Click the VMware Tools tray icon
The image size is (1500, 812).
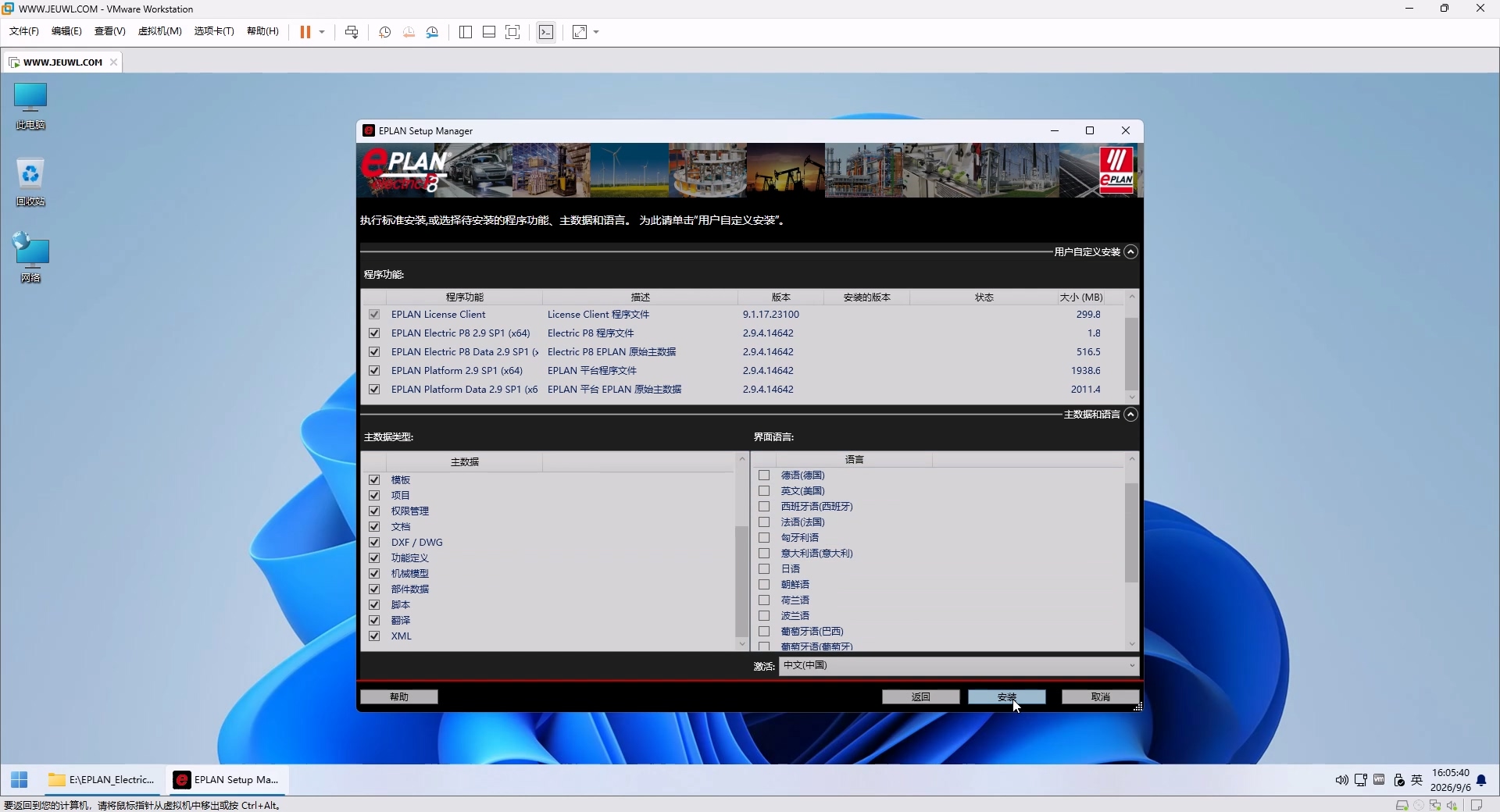pos(1380,780)
